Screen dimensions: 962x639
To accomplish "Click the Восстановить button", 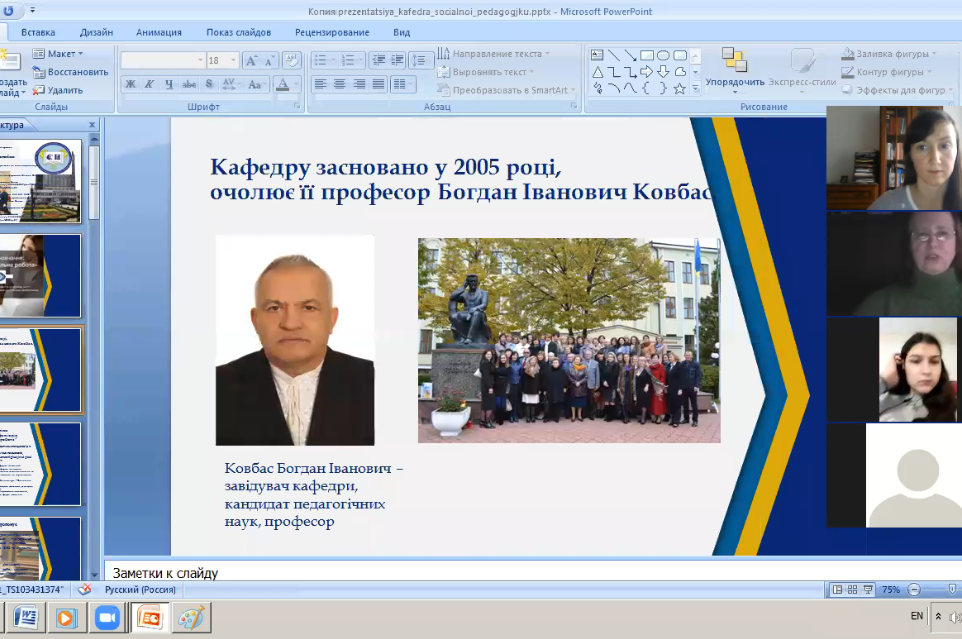I will tap(70, 72).
